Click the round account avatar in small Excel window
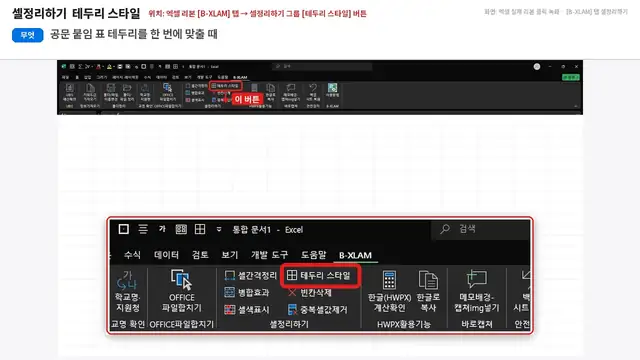 tap(537, 67)
